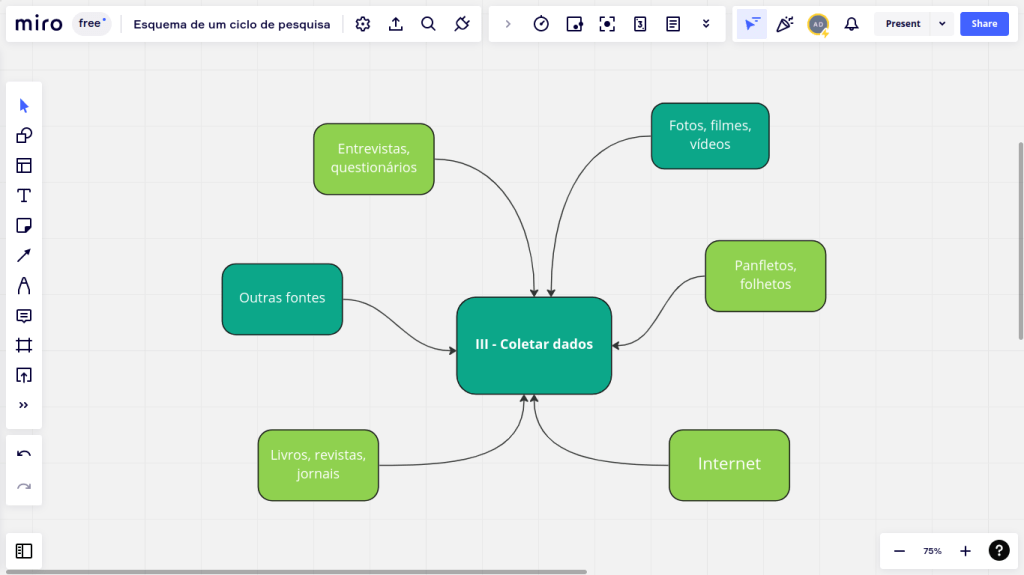This screenshot has width=1024, height=575.
Task: Expand more tools in left toolbar
Action: click(24, 406)
